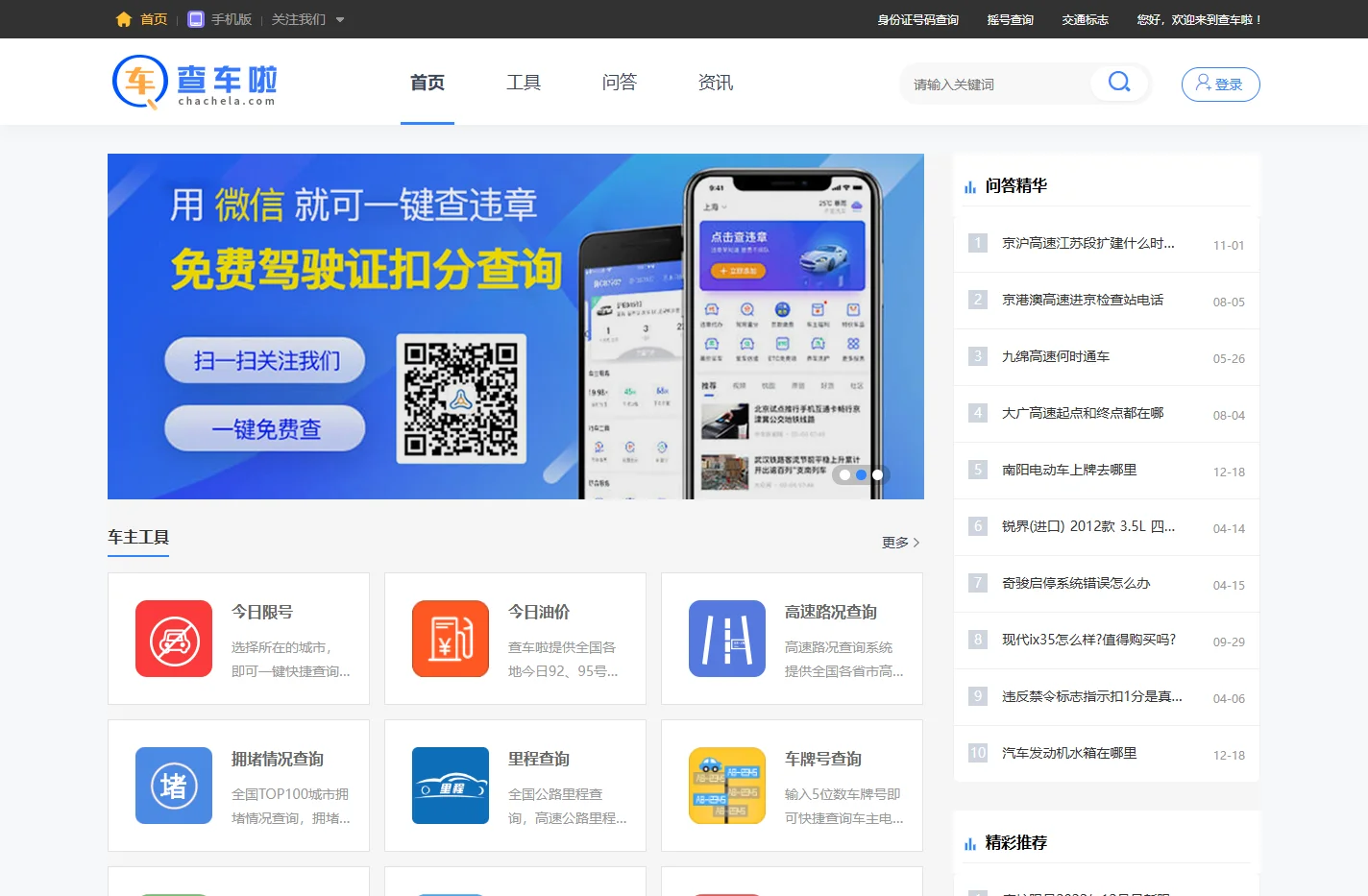Click the 今日油价 description text
The width and height of the screenshot is (1368, 896).
[x=563, y=659]
